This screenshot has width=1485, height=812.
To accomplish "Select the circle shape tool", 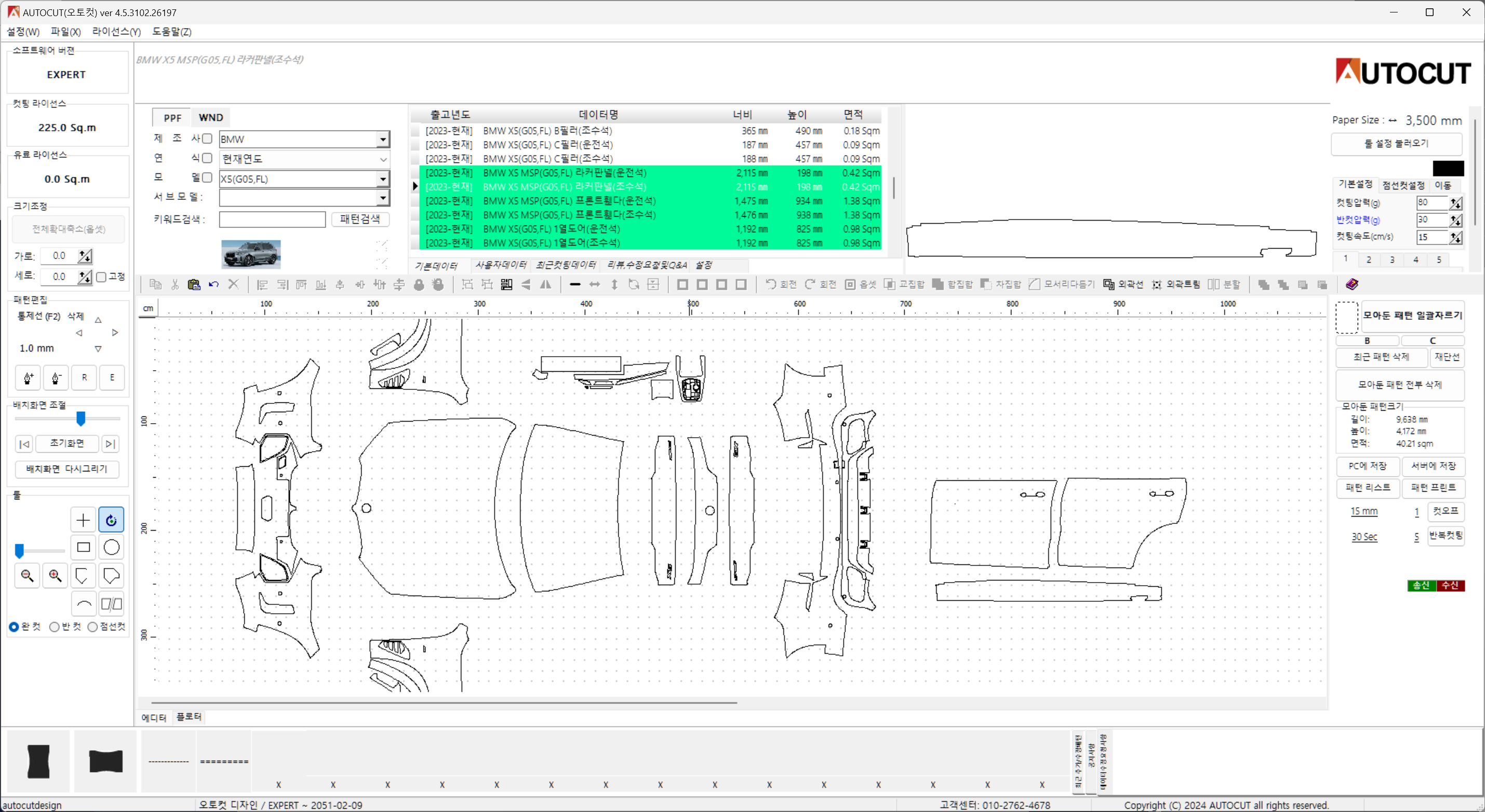I will point(111,547).
